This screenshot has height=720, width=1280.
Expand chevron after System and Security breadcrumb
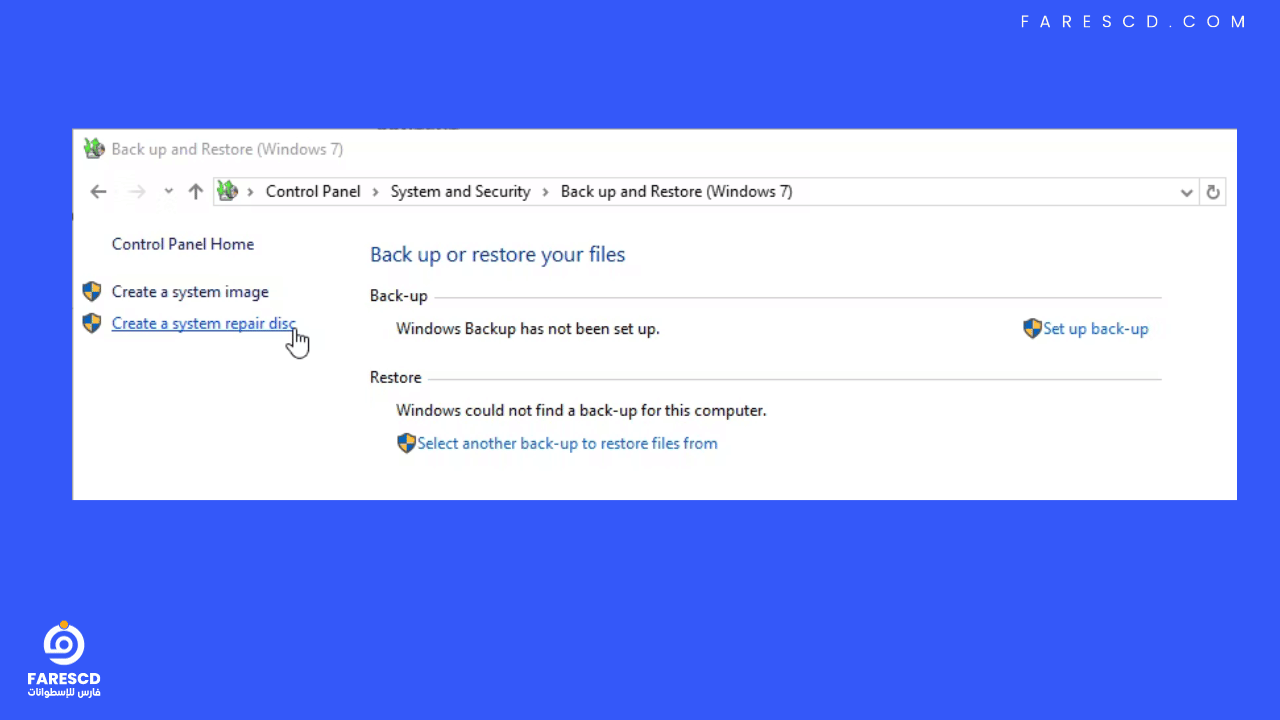546,192
